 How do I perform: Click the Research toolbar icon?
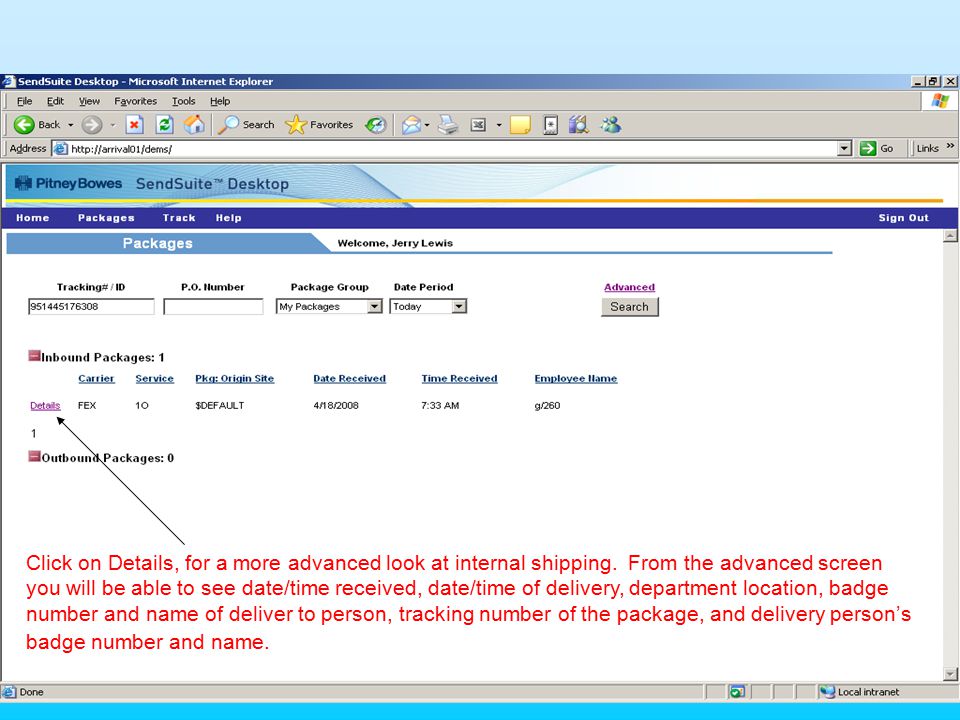(550, 125)
